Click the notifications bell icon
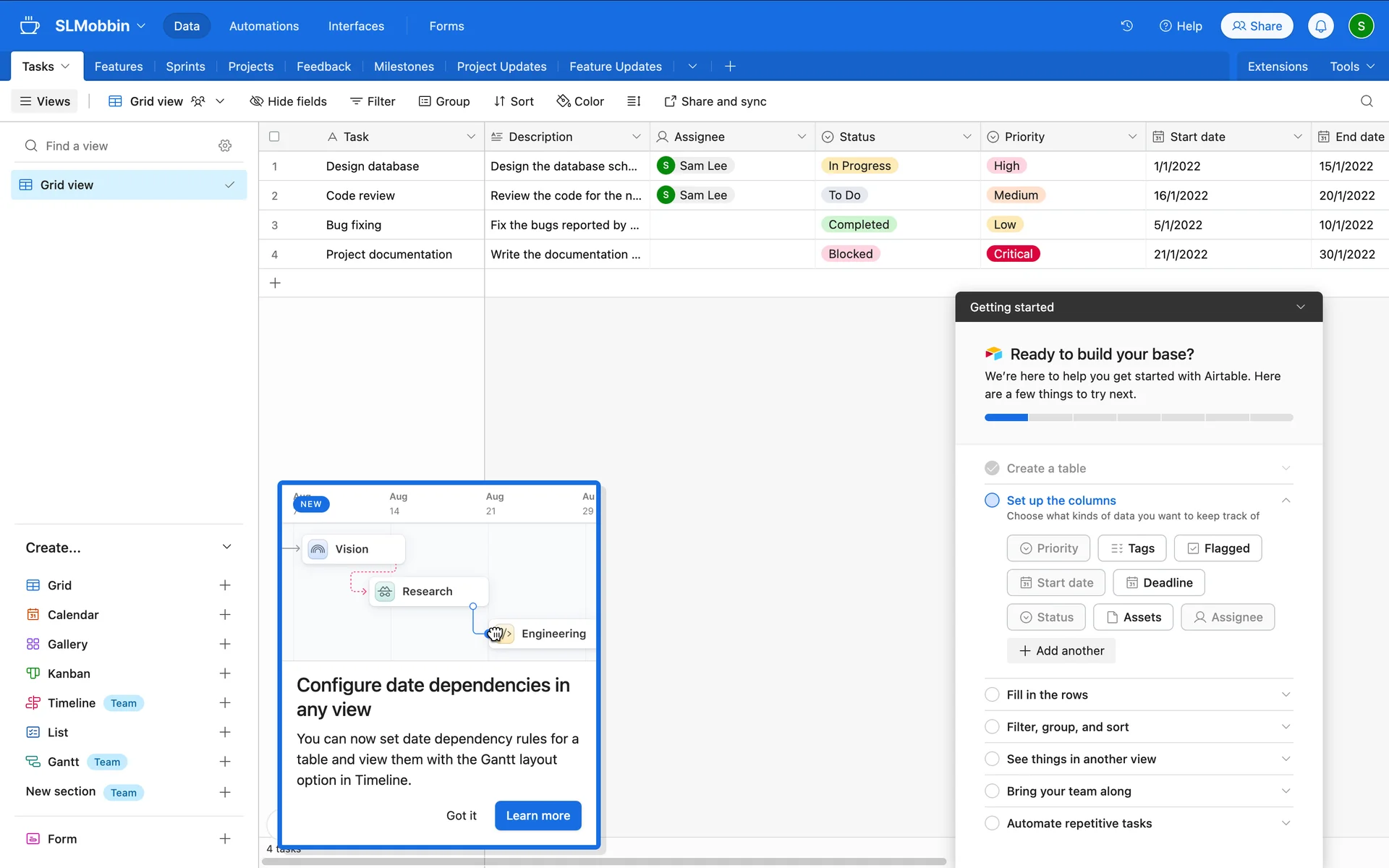Viewport: 1389px width, 868px height. [x=1320, y=26]
